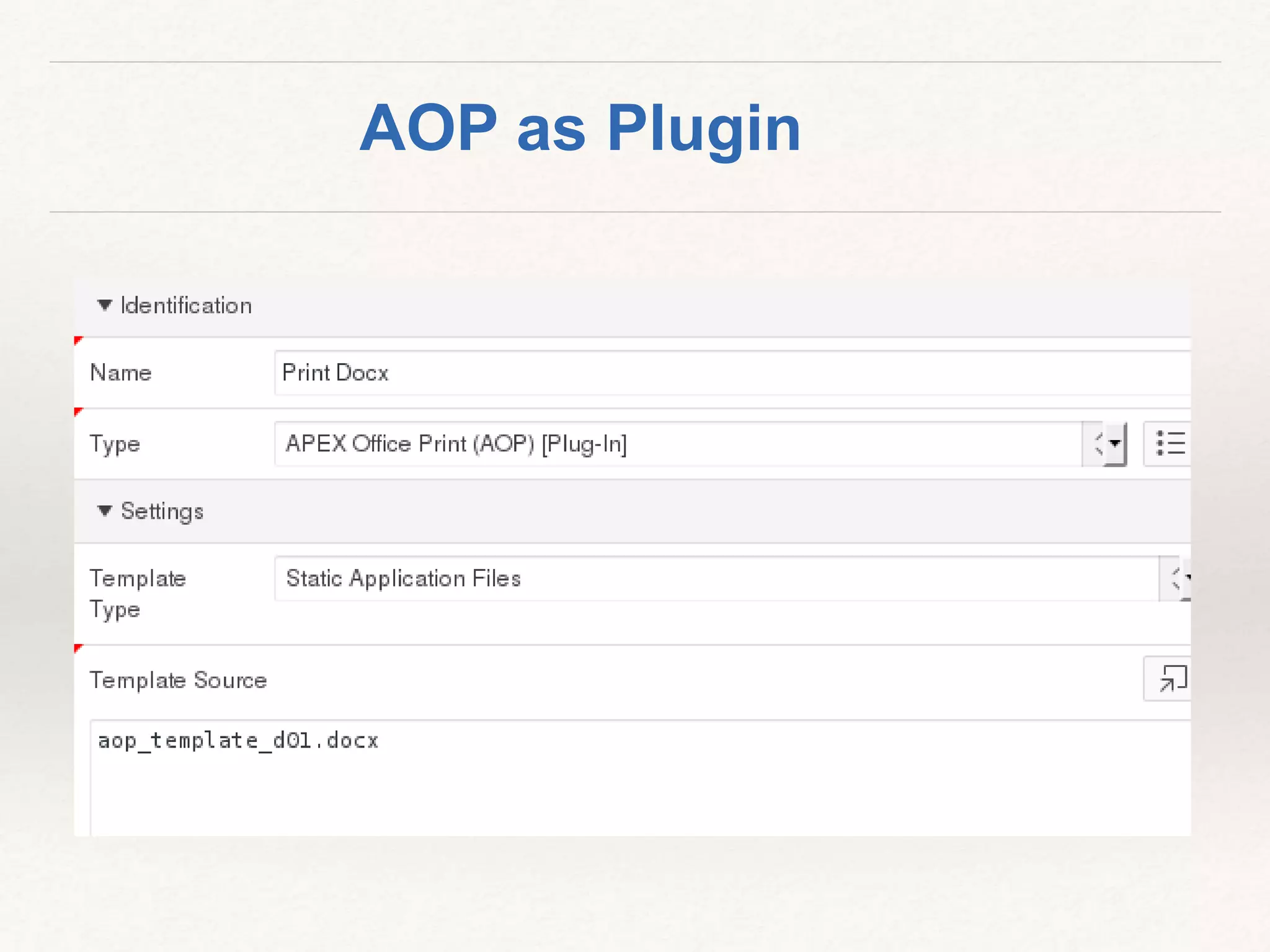Click the Template Source text area
Image resolution: width=1270 pixels, height=952 pixels.
[641, 778]
